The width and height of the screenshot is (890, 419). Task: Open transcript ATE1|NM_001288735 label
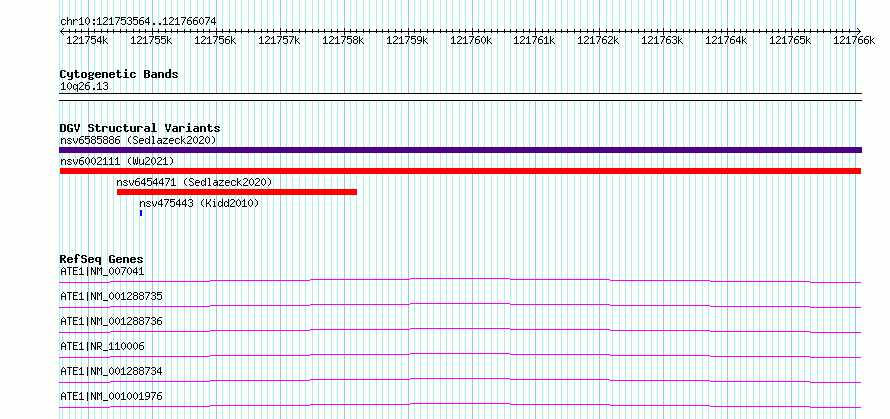(111, 296)
